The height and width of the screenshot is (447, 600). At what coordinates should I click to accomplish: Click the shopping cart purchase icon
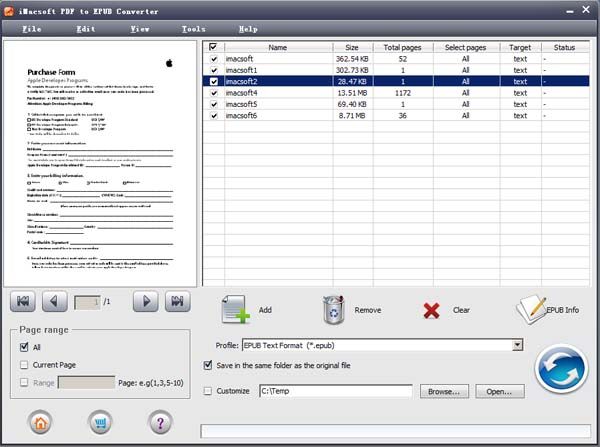[100, 423]
